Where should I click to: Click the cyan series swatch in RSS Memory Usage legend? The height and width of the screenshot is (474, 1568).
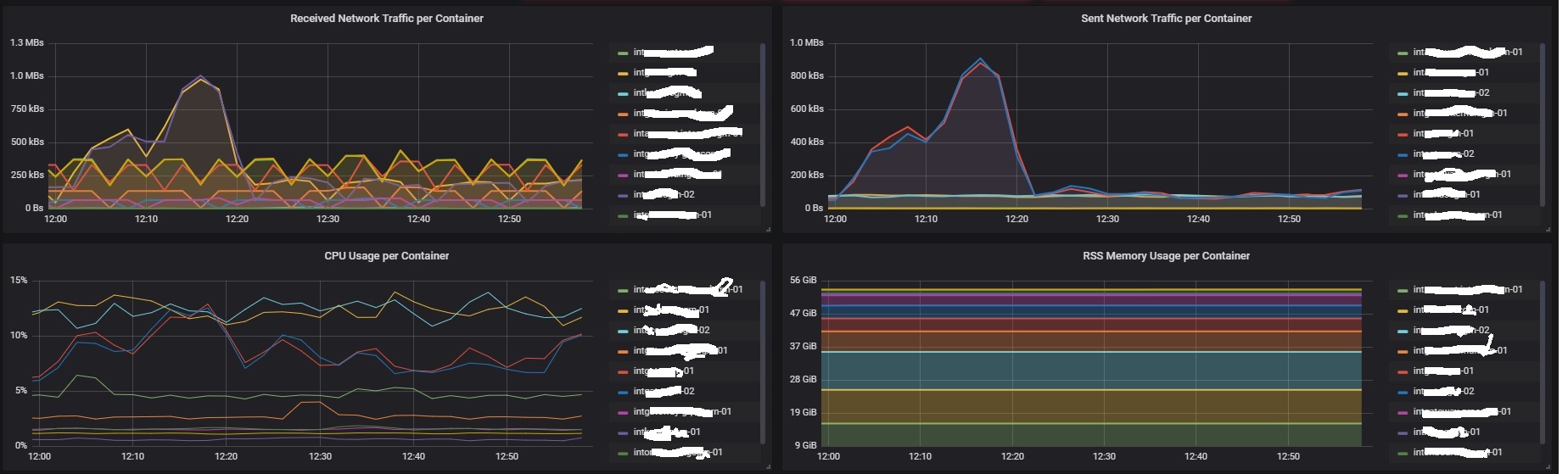[1403, 331]
